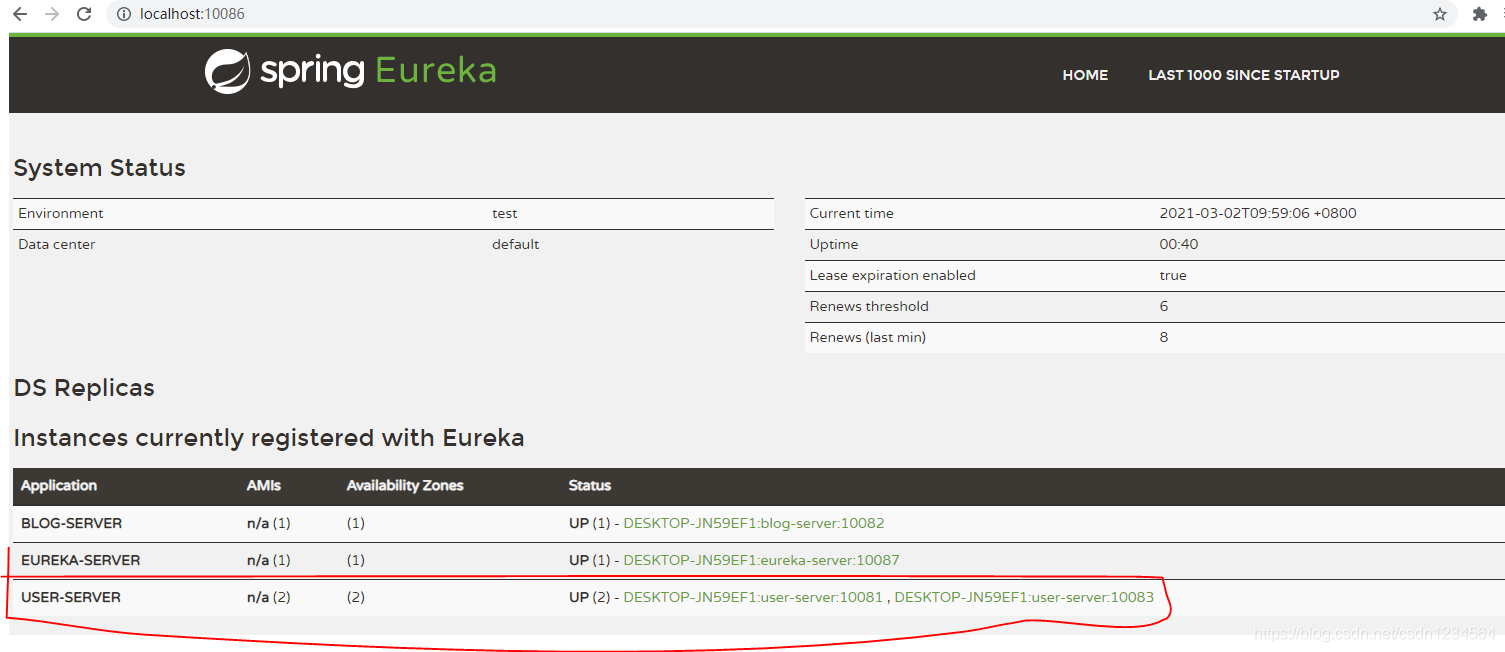The image size is (1505, 652).
Task: Click the Status column header
Action: tap(590, 485)
